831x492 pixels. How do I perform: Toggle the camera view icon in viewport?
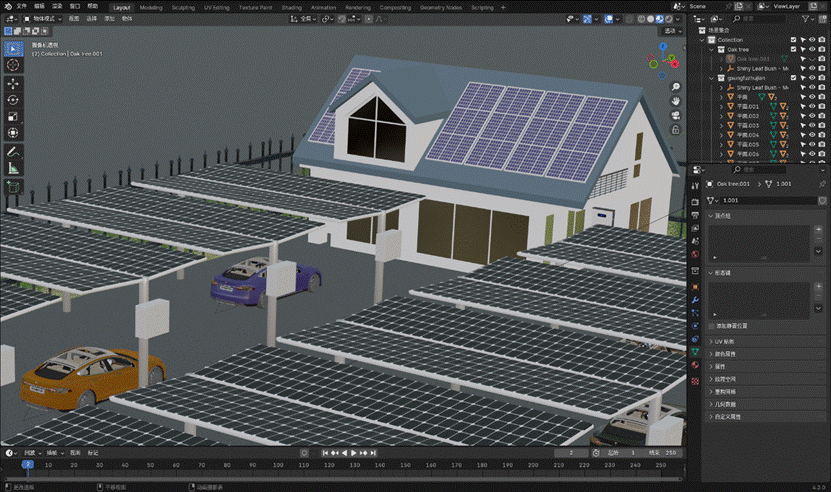pyautogui.click(x=677, y=116)
